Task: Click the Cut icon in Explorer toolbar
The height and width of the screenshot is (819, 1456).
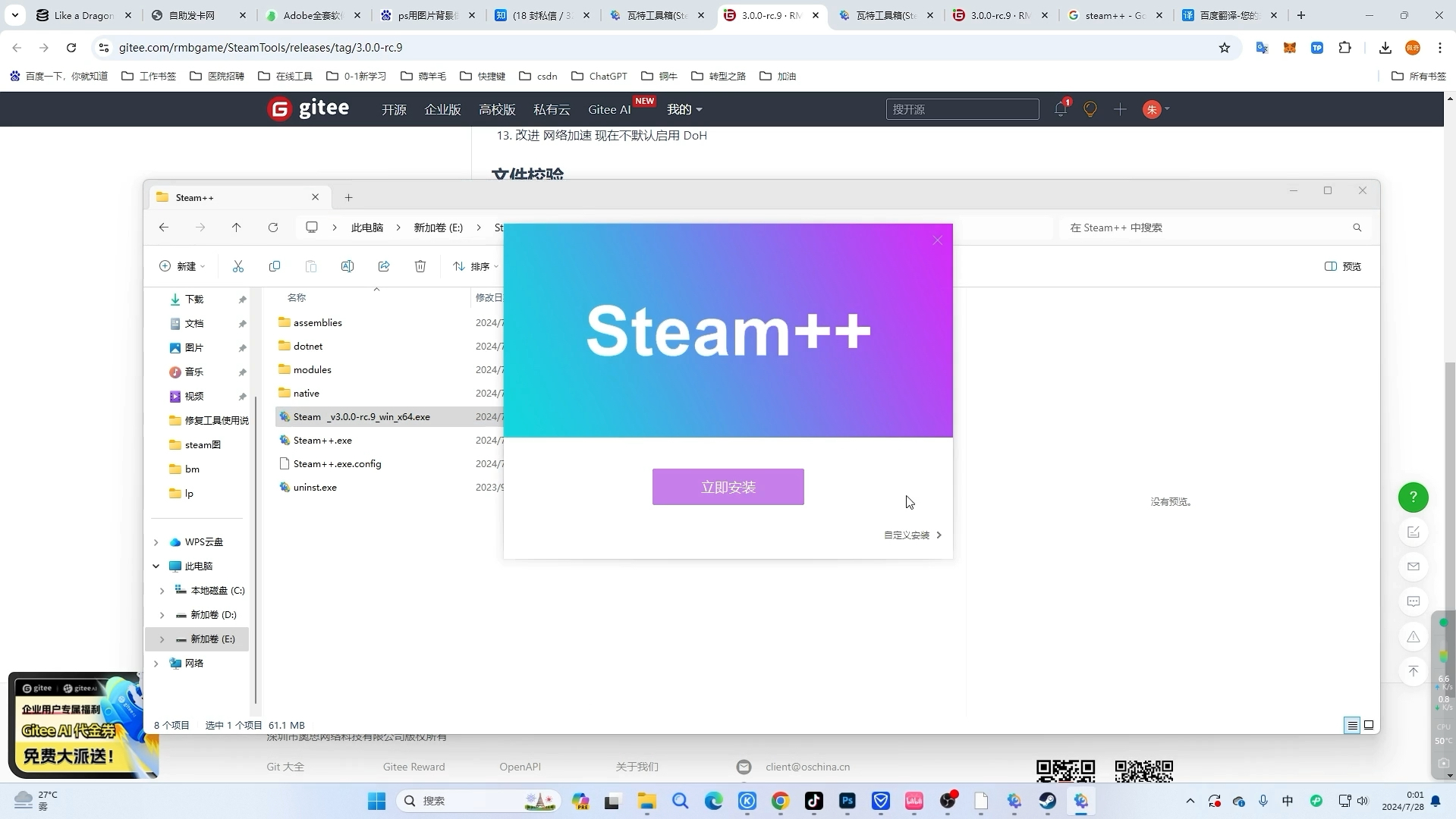Action: pos(237,266)
